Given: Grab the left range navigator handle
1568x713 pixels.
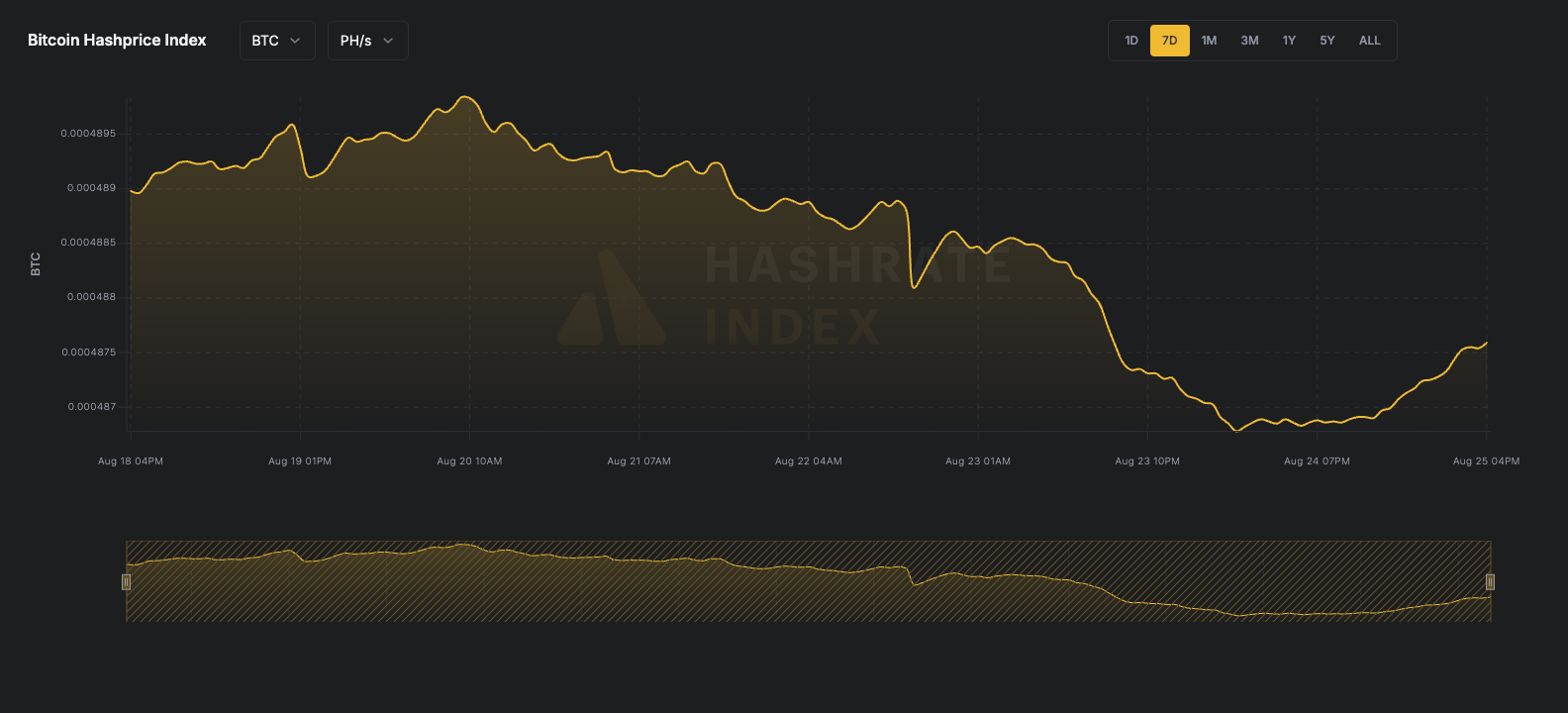Looking at the screenshot, I should (126, 581).
